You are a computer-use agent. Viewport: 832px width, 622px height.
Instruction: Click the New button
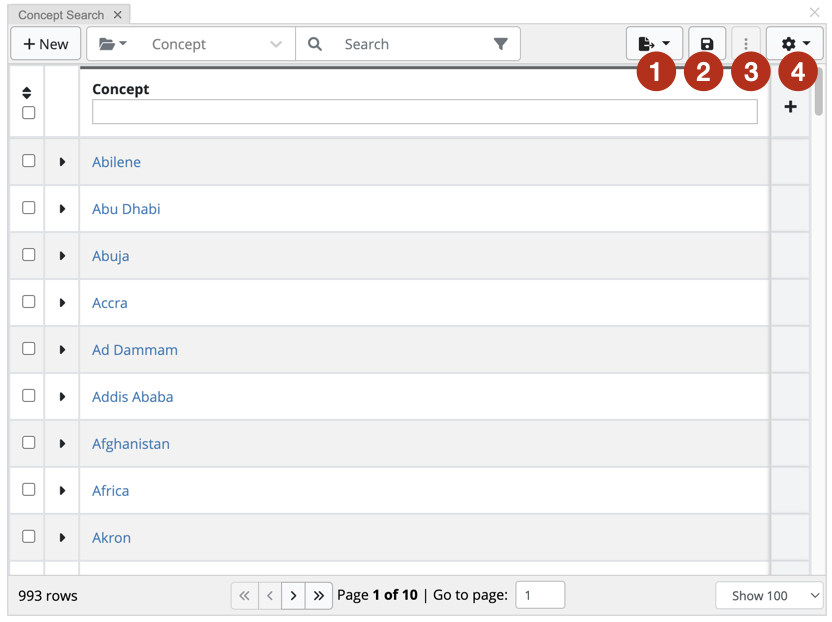[46, 44]
